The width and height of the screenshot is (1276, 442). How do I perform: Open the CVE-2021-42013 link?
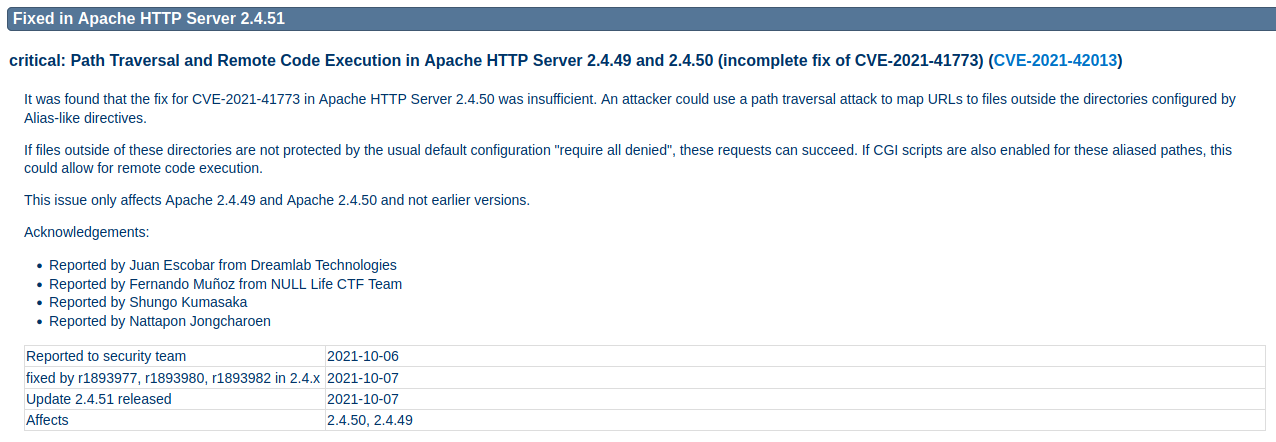1055,61
